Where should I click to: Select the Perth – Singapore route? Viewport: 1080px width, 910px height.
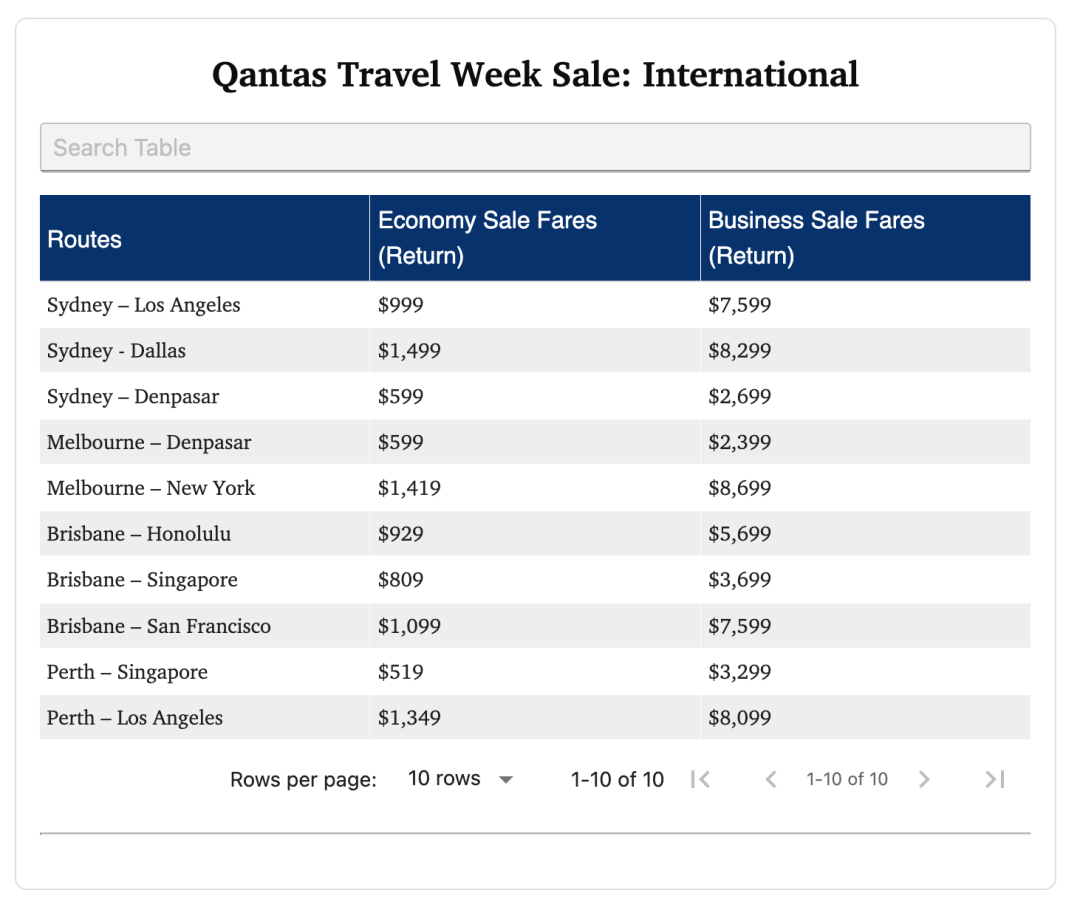click(127, 672)
